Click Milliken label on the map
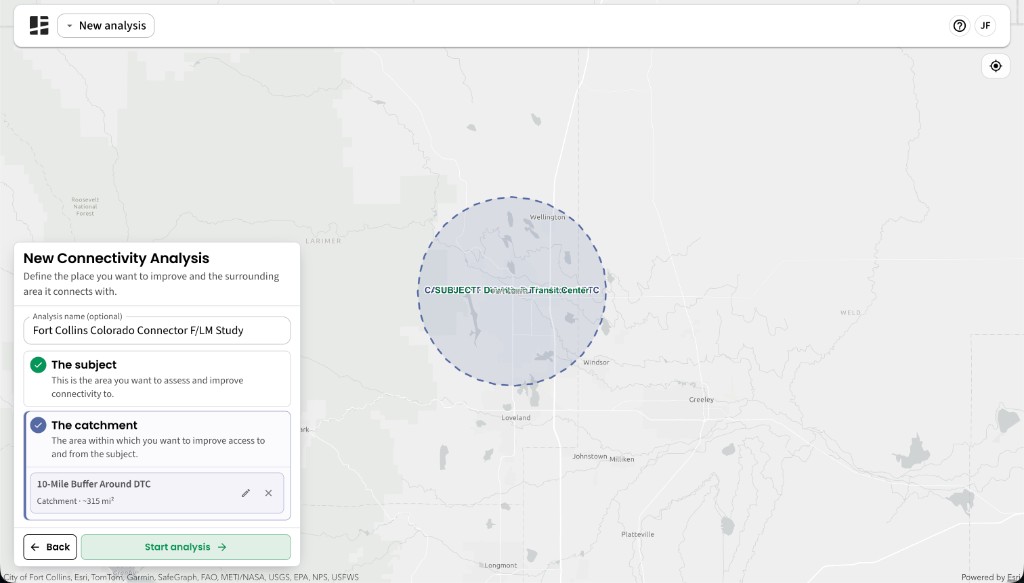The image size is (1024, 583). 622,460
